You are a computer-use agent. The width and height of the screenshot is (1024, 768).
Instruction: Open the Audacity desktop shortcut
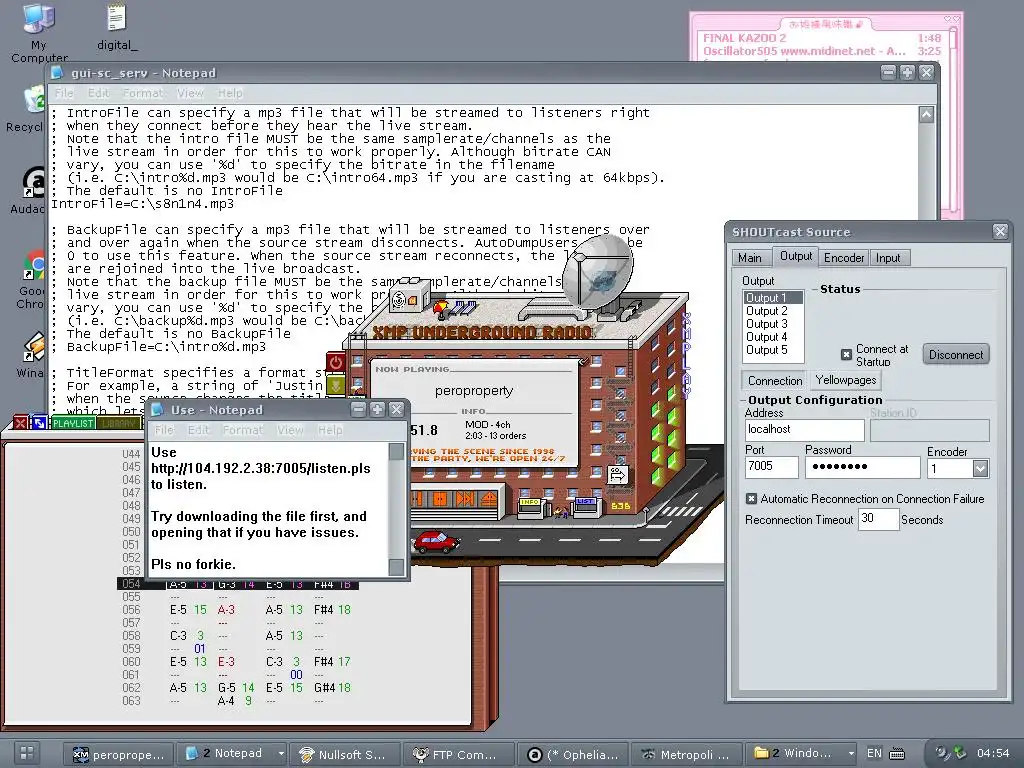coord(27,189)
